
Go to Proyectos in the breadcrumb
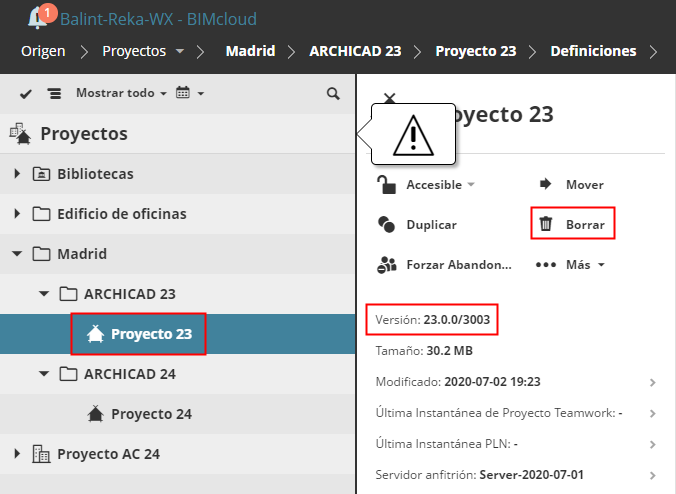(x=134, y=51)
